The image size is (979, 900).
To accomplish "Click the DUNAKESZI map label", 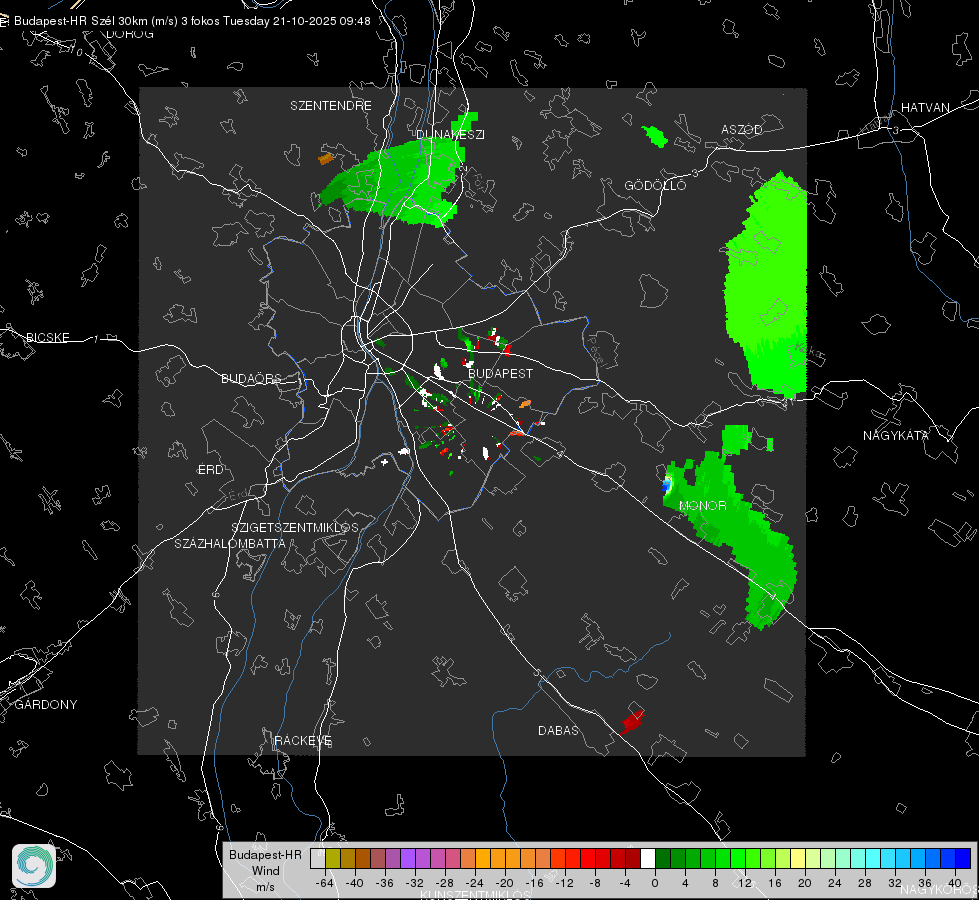I will pos(450,134).
